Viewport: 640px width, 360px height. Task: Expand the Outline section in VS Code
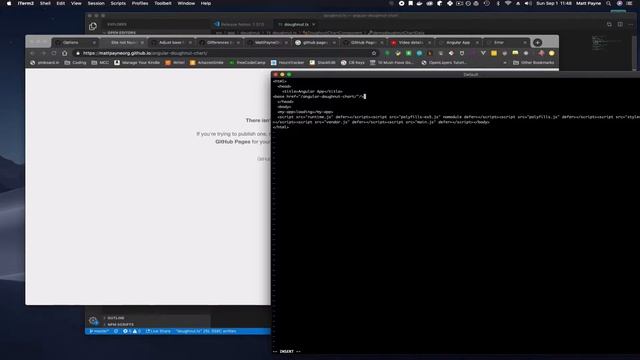[116, 318]
